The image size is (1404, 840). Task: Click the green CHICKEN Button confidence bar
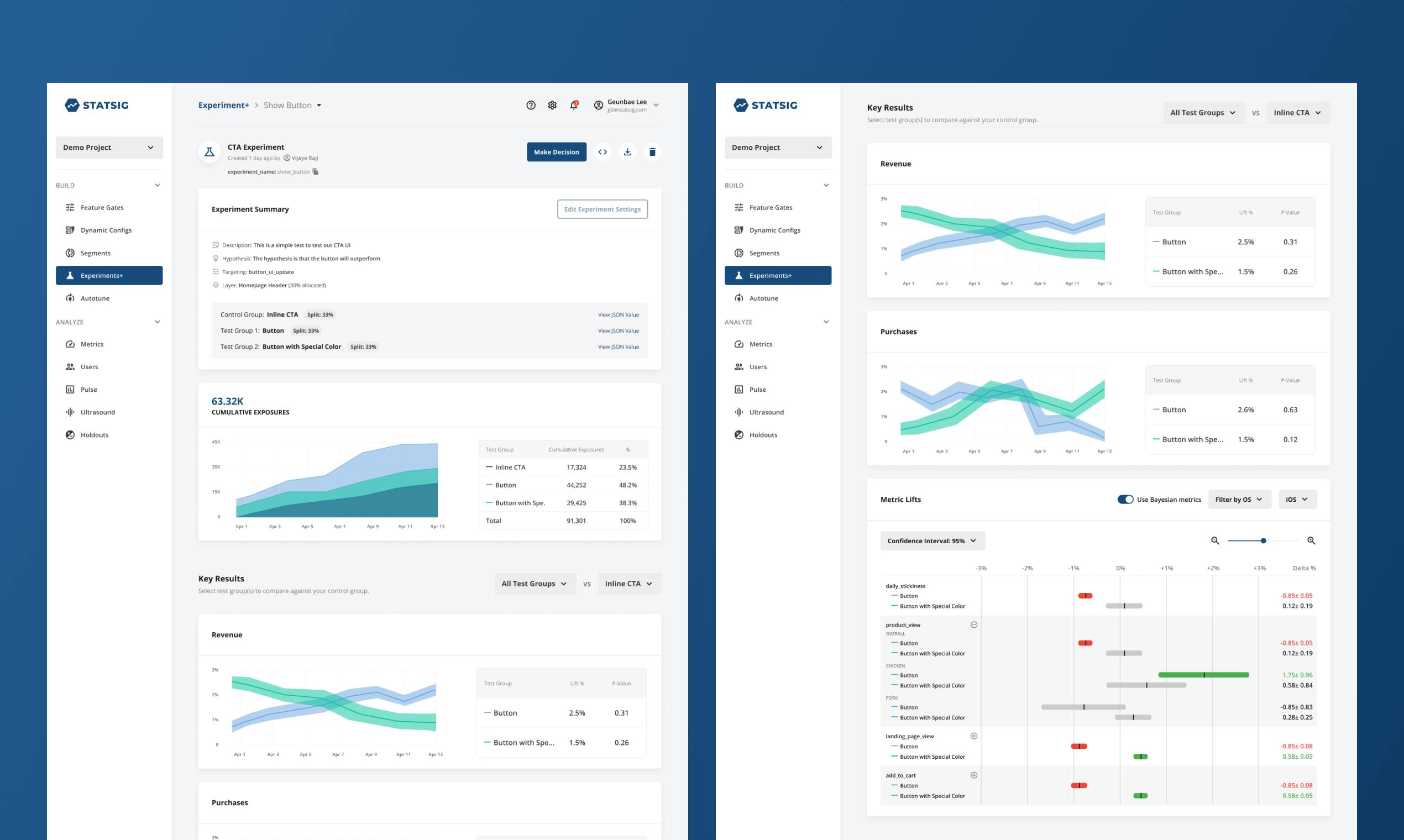(x=1203, y=675)
